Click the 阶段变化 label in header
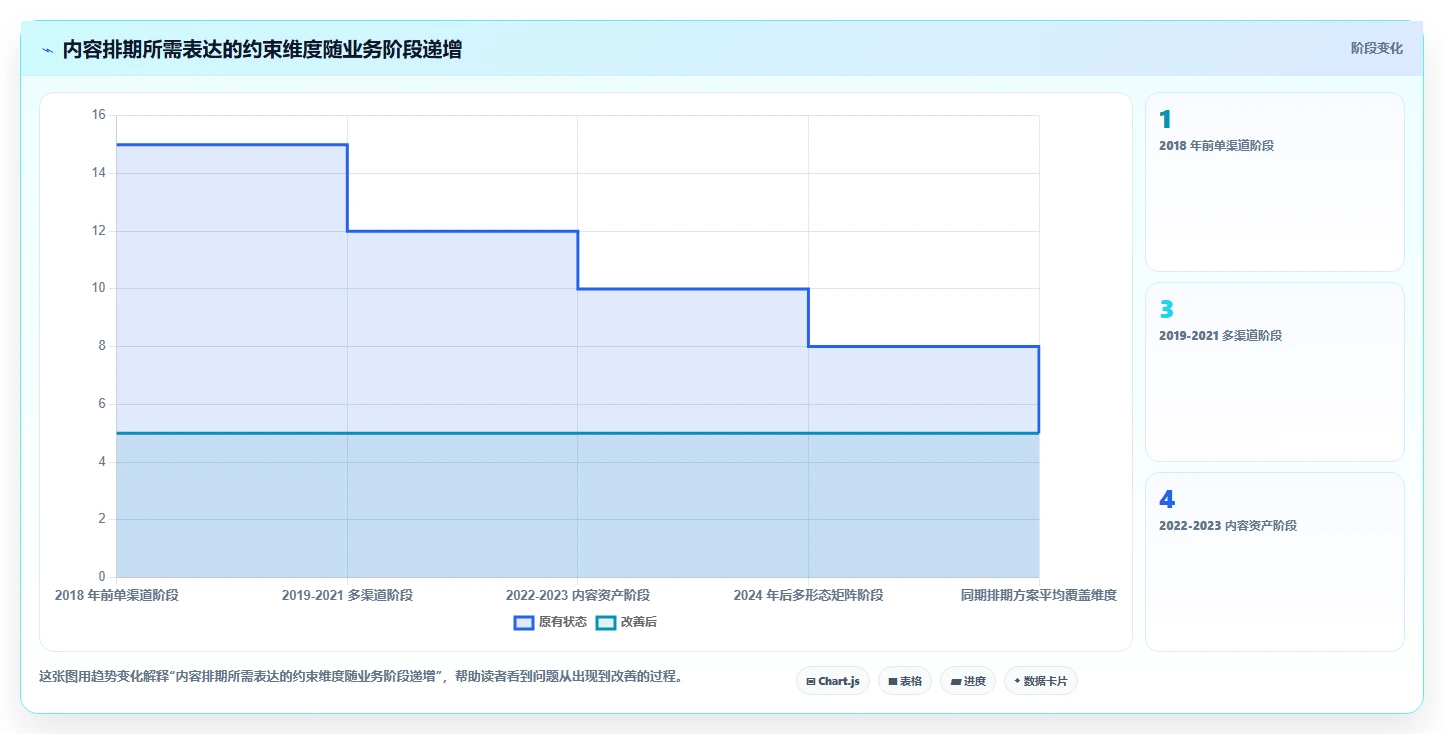 [x=1377, y=49]
